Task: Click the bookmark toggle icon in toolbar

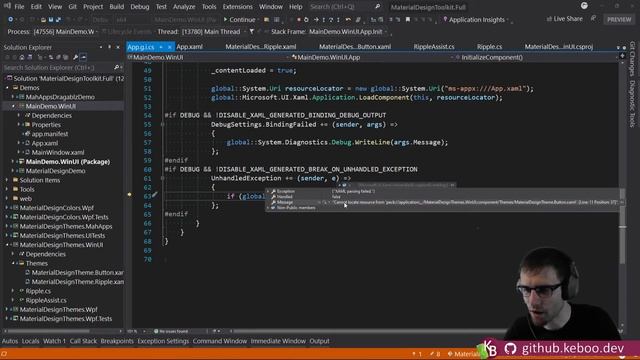Action: [x=407, y=20]
